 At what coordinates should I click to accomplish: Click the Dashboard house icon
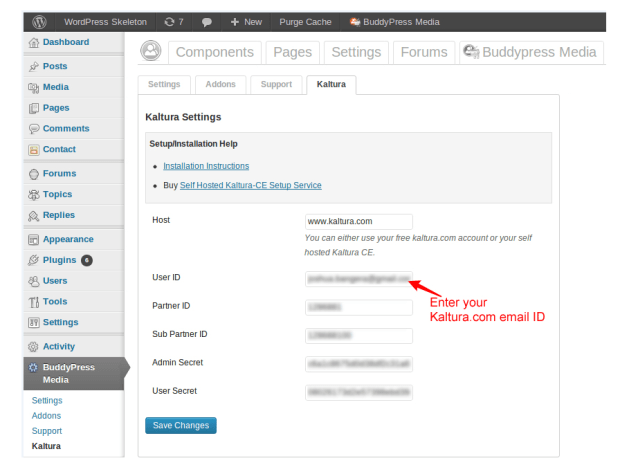34,42
